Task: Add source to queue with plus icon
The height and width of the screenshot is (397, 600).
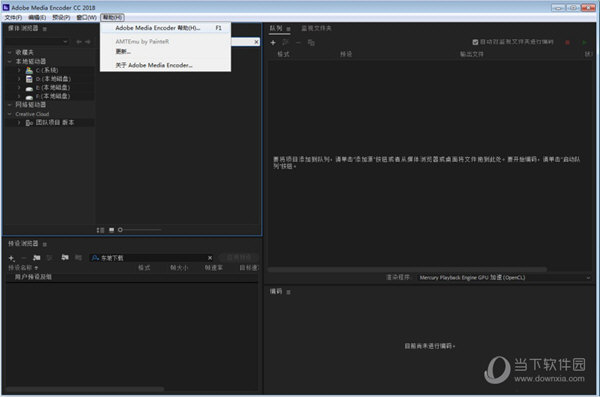Action: click(273, 43)
